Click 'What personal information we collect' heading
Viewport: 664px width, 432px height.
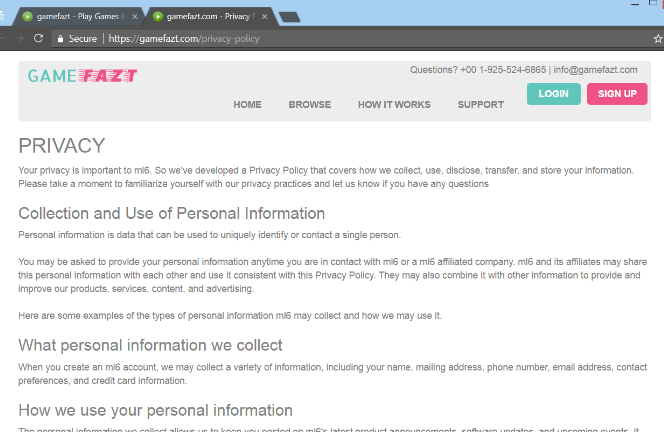coord(150,345)
